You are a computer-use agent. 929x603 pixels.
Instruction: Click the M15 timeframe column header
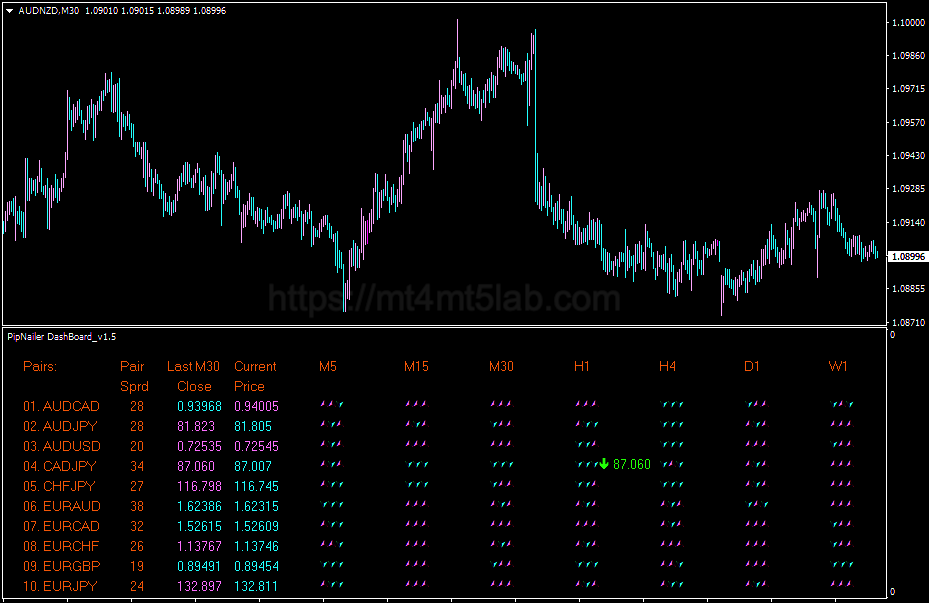(x=416, y=367)
